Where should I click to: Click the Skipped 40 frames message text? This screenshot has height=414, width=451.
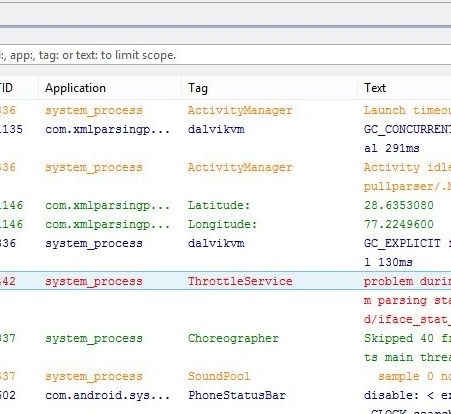407,338
